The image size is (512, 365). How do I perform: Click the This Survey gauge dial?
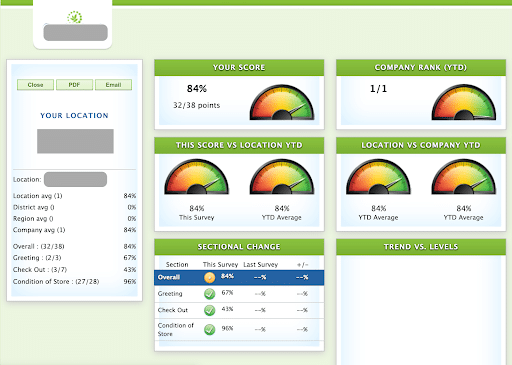pyautogui.click(x=197, y=177)
